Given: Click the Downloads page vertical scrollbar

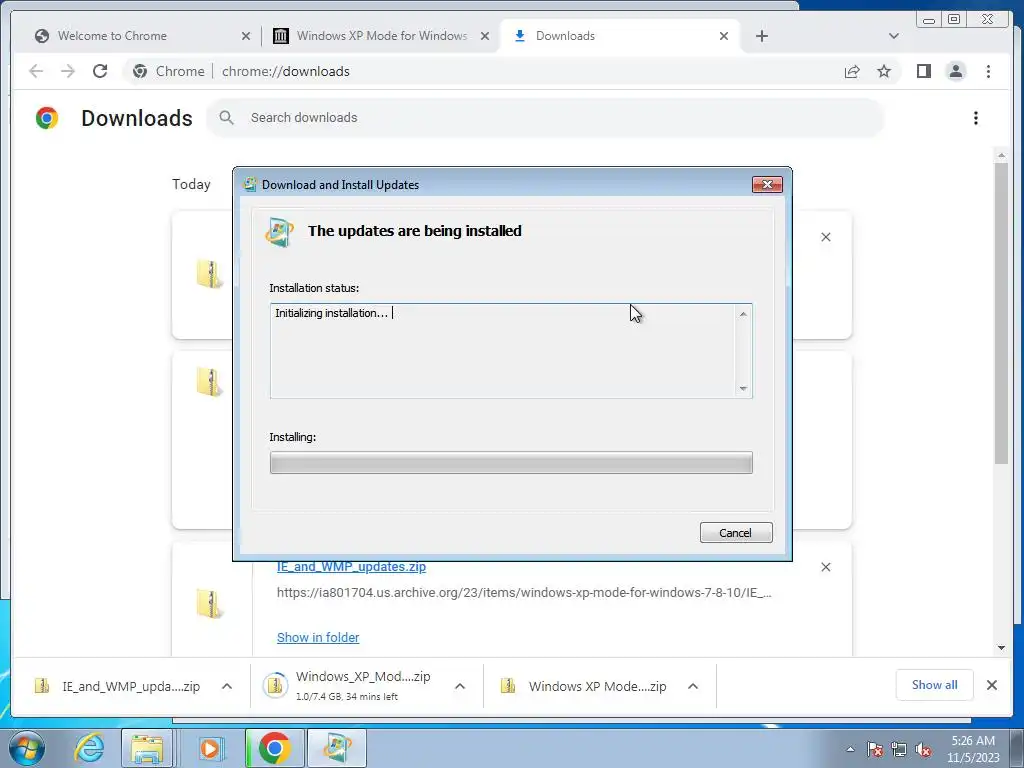Looking at the screenshot, I should tap(1001, 313).
